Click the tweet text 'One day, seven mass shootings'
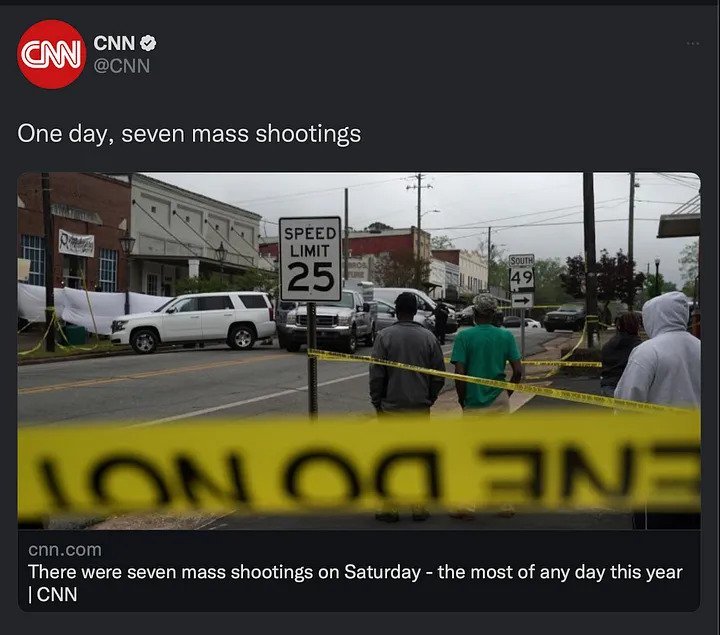 [x=189, y=134]
